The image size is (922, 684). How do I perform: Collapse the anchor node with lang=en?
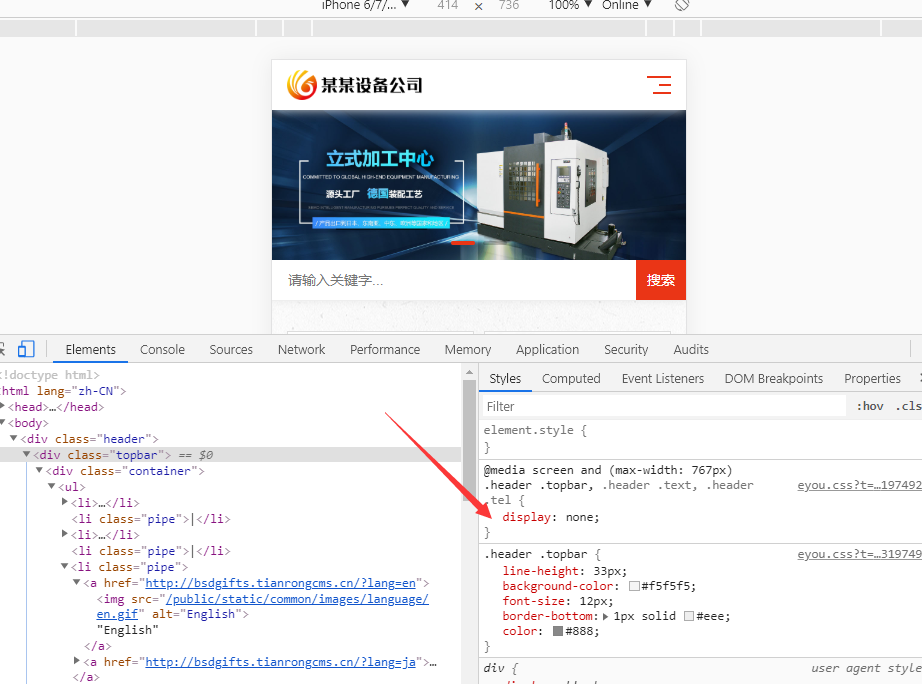76,582
